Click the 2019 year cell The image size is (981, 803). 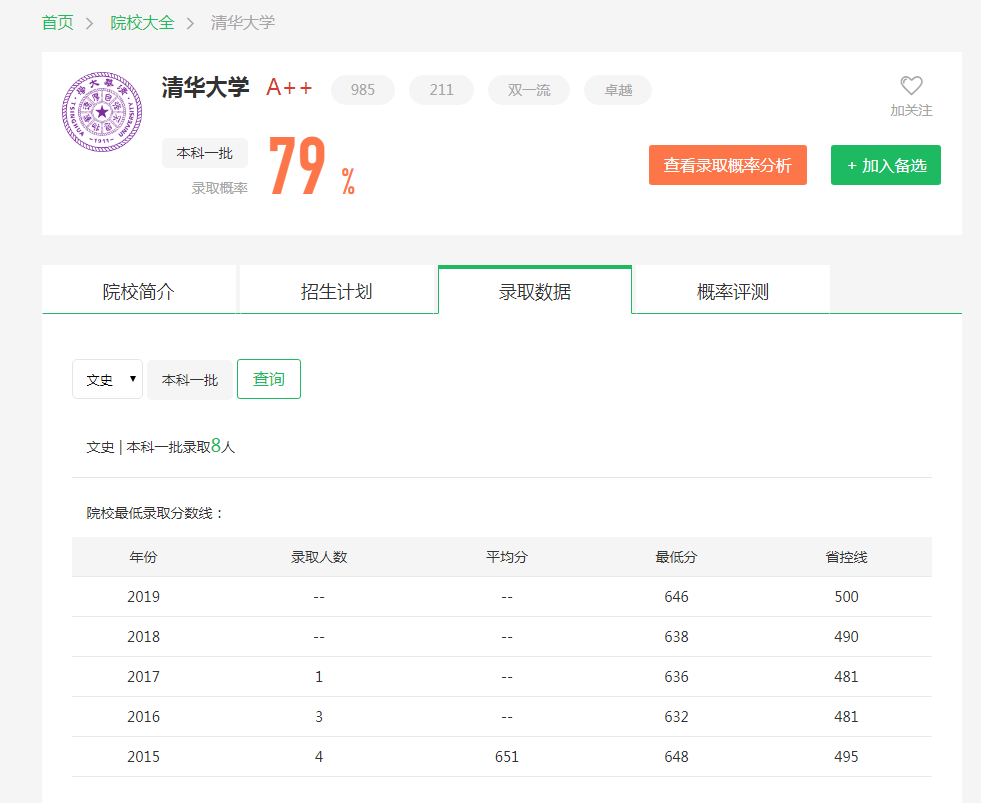click(143, 597)
